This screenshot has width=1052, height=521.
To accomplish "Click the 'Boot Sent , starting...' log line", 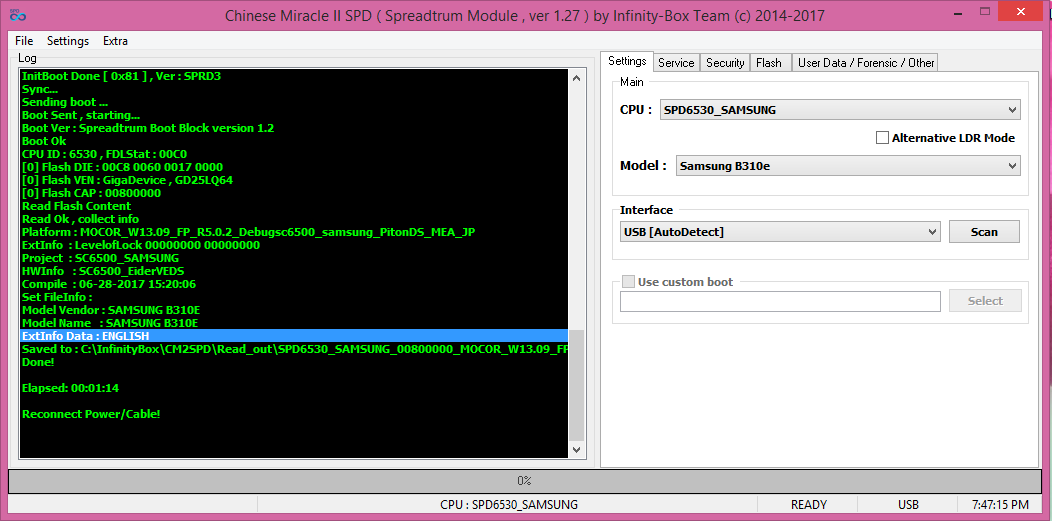I will 81,115.
